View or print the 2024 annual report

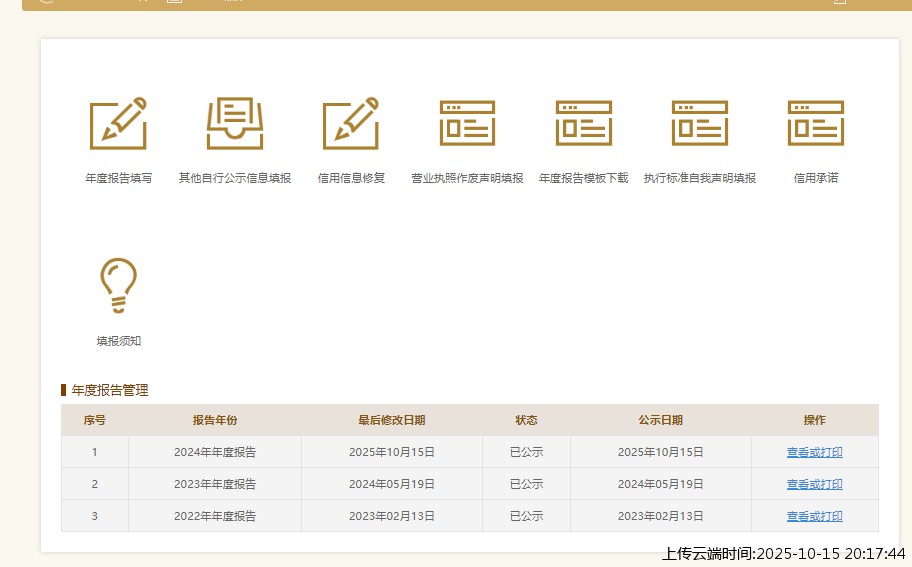tap(814, 452)
